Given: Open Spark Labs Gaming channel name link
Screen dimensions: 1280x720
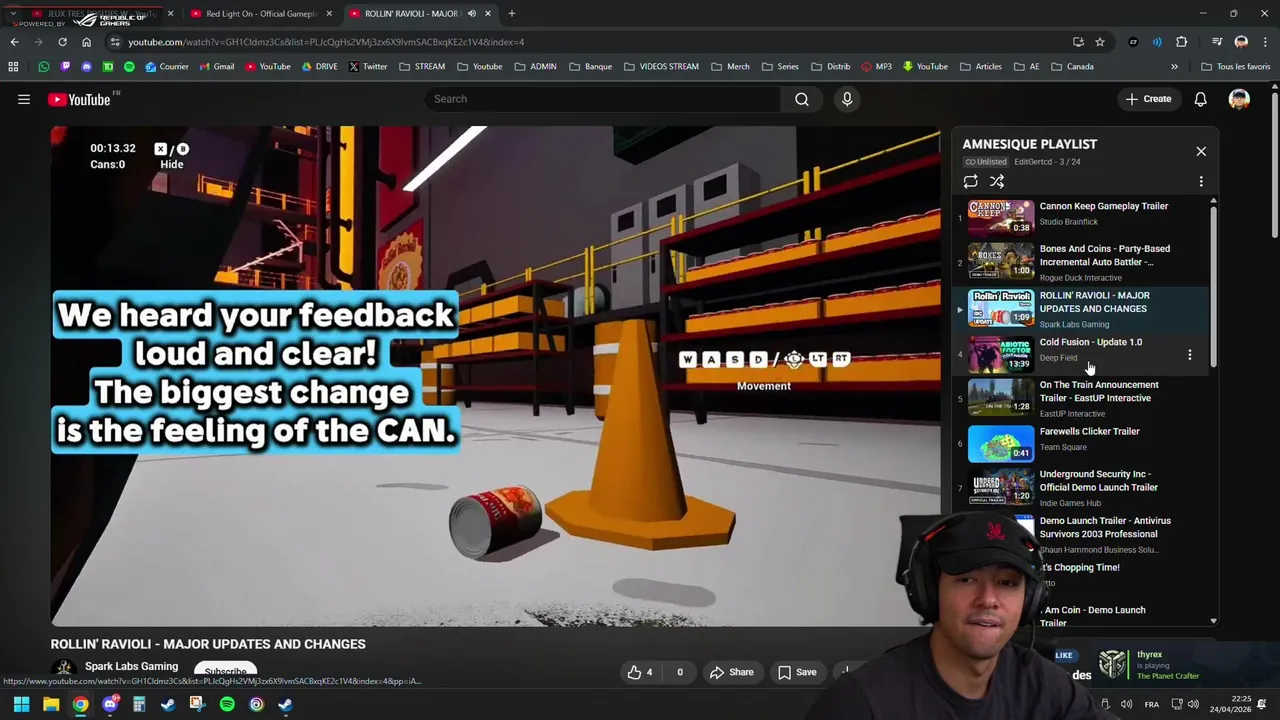Looking at the screenshot, I should [131, 666].
